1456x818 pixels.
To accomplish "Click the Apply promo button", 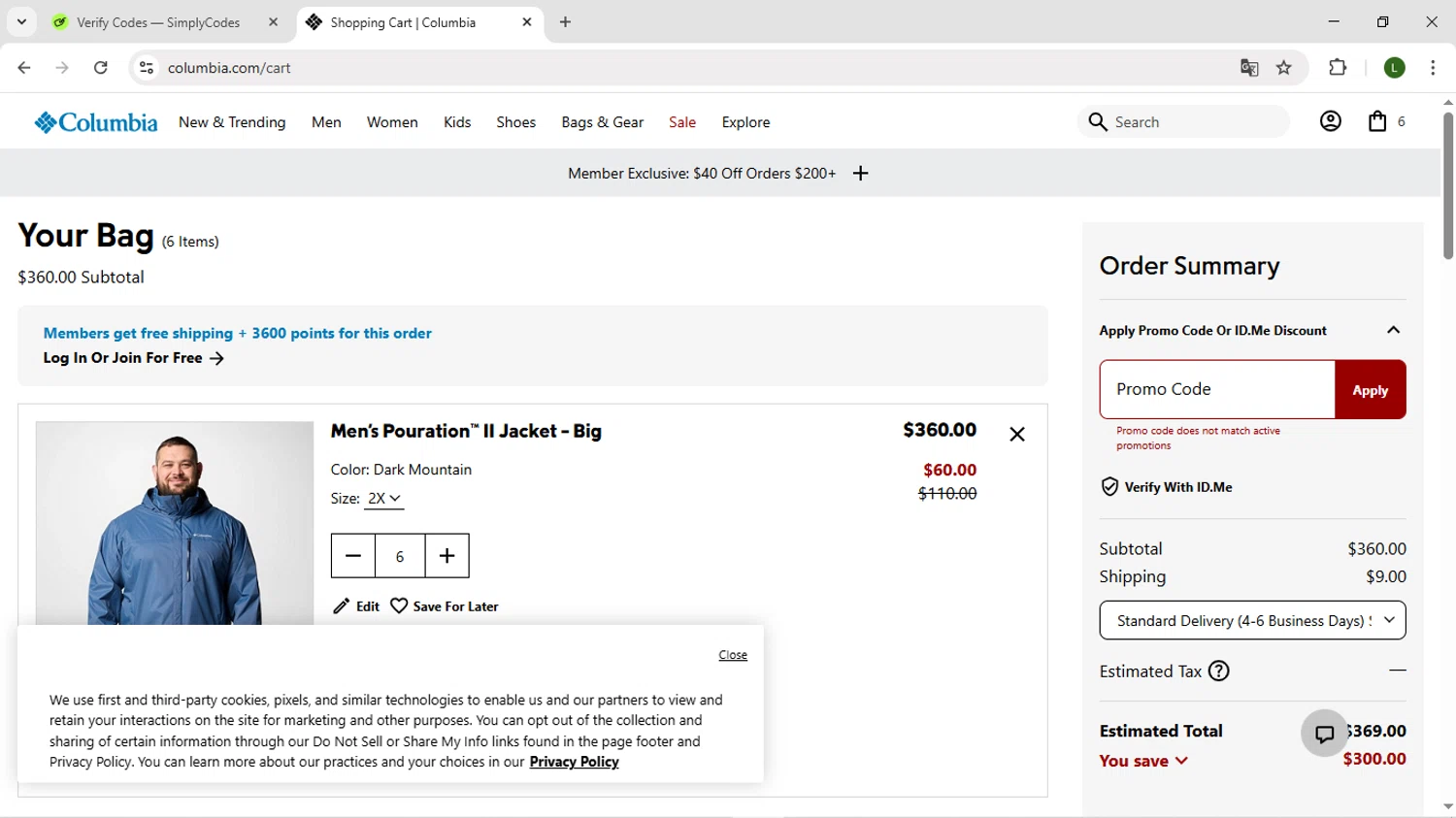I will point(1370,390).
